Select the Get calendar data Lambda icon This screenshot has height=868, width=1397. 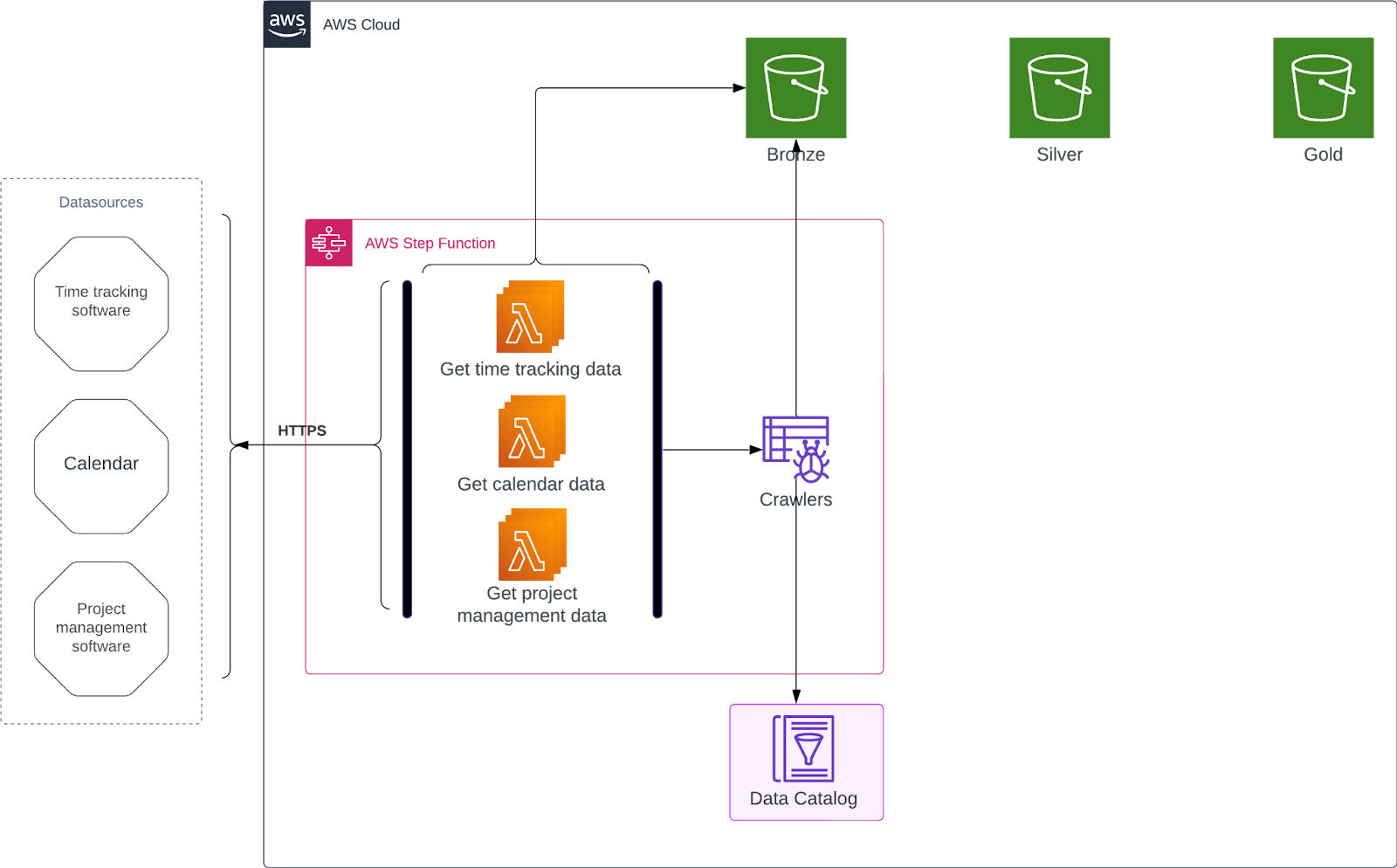point(532,431)
